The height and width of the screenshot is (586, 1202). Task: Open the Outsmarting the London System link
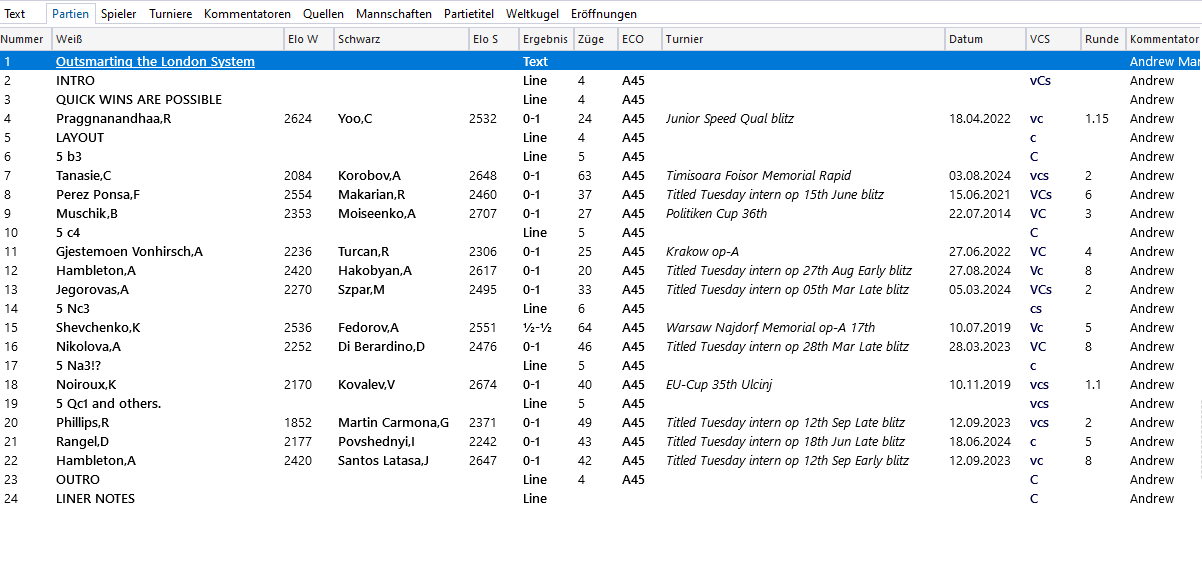click(x=155, y=62)
